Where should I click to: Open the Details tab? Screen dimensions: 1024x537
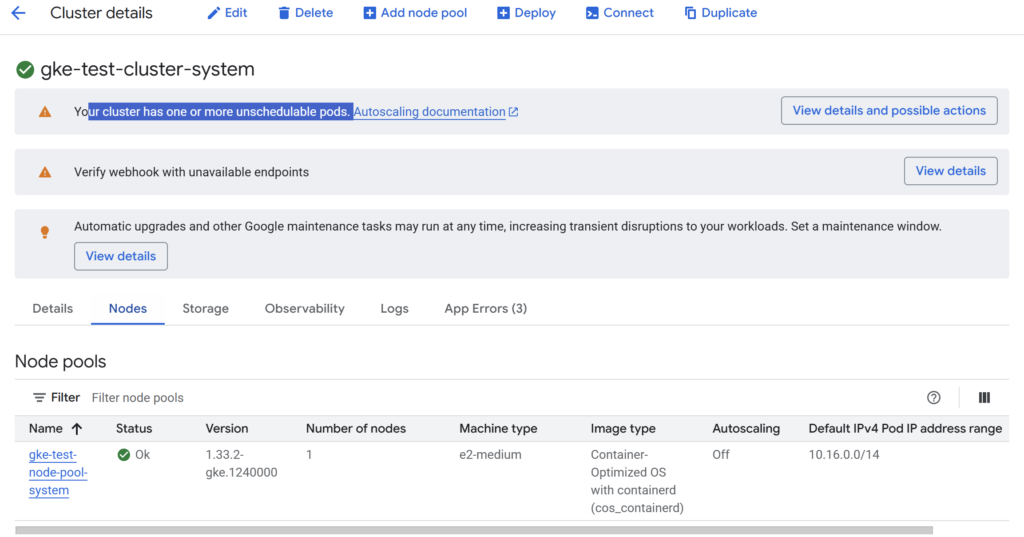(53, 308)
